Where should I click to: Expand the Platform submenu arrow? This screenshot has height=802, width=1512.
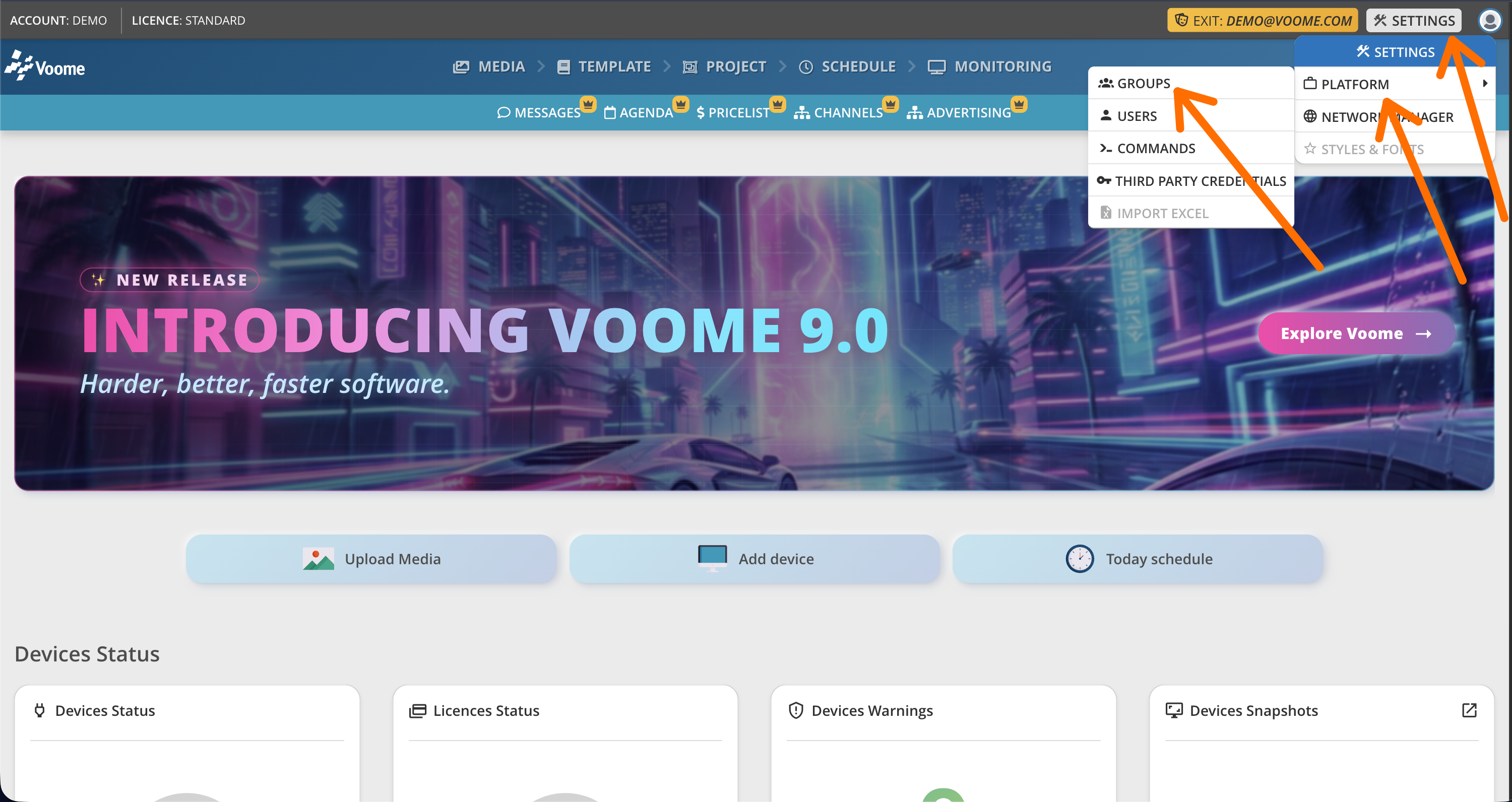(x=1485, y=83)
